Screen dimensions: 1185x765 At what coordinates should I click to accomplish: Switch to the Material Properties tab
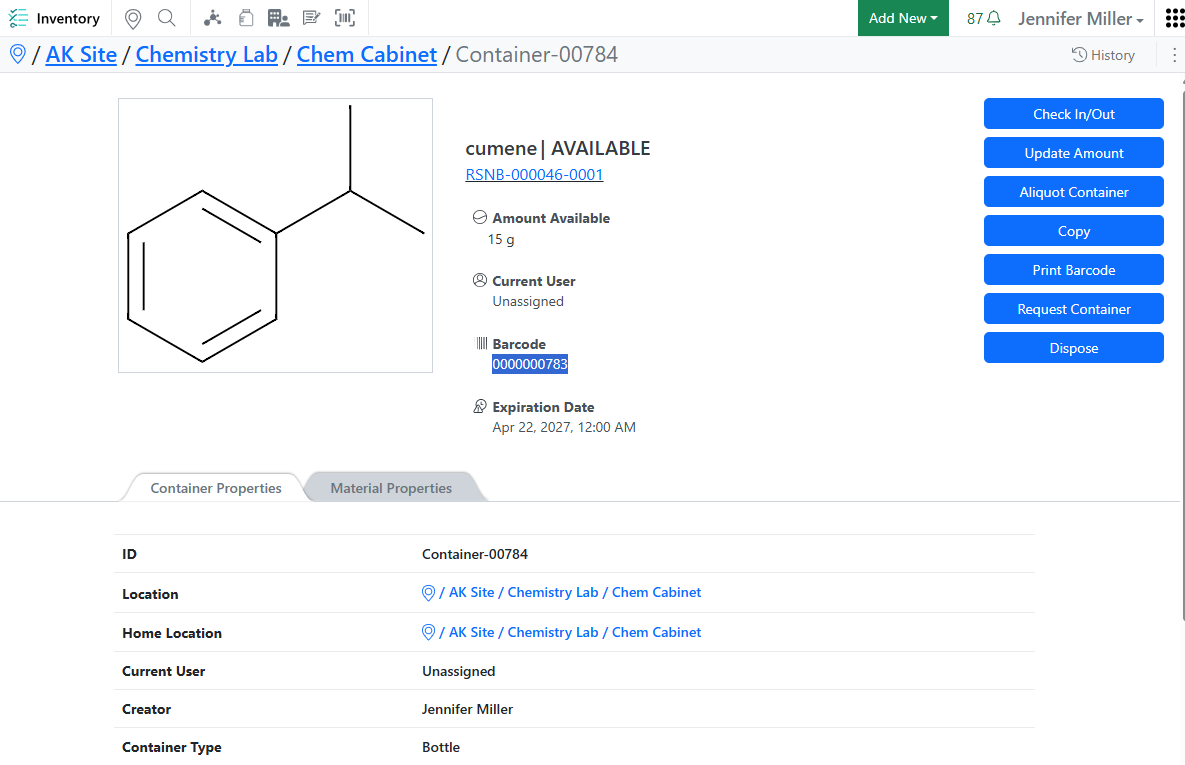coord(391,488)
